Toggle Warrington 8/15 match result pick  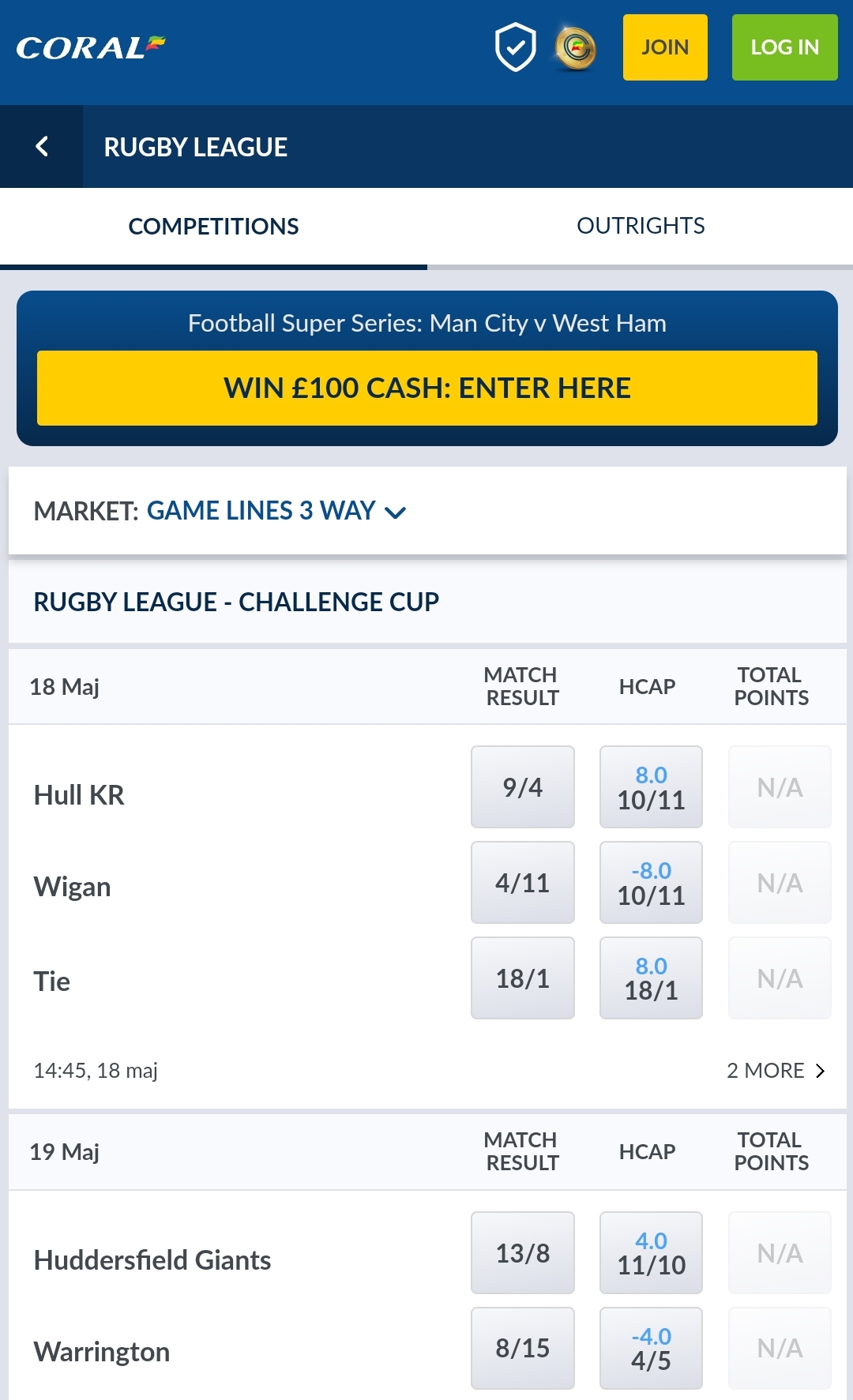pos(522,1348)
